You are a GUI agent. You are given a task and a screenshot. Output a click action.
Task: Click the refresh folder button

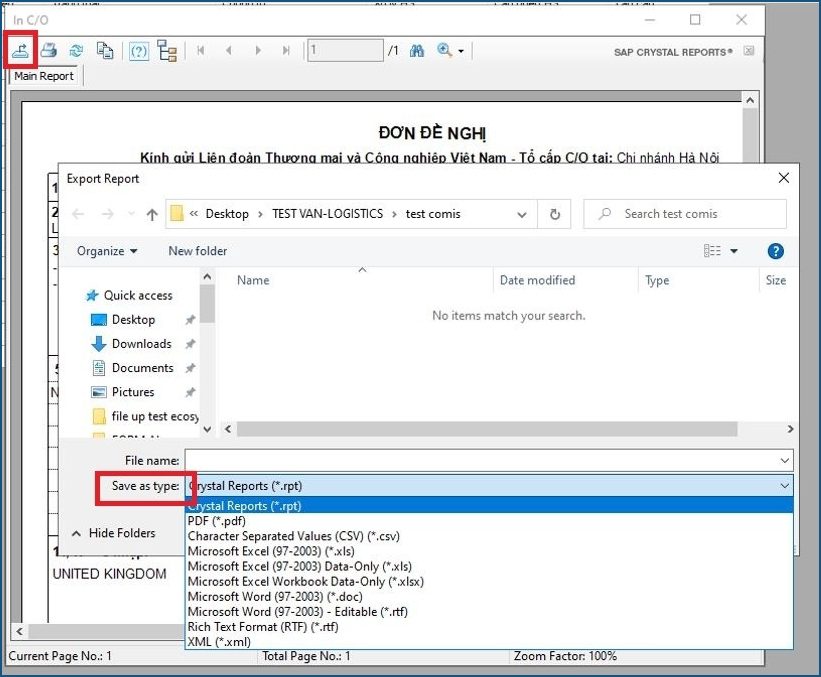click(x=554, y=214)
